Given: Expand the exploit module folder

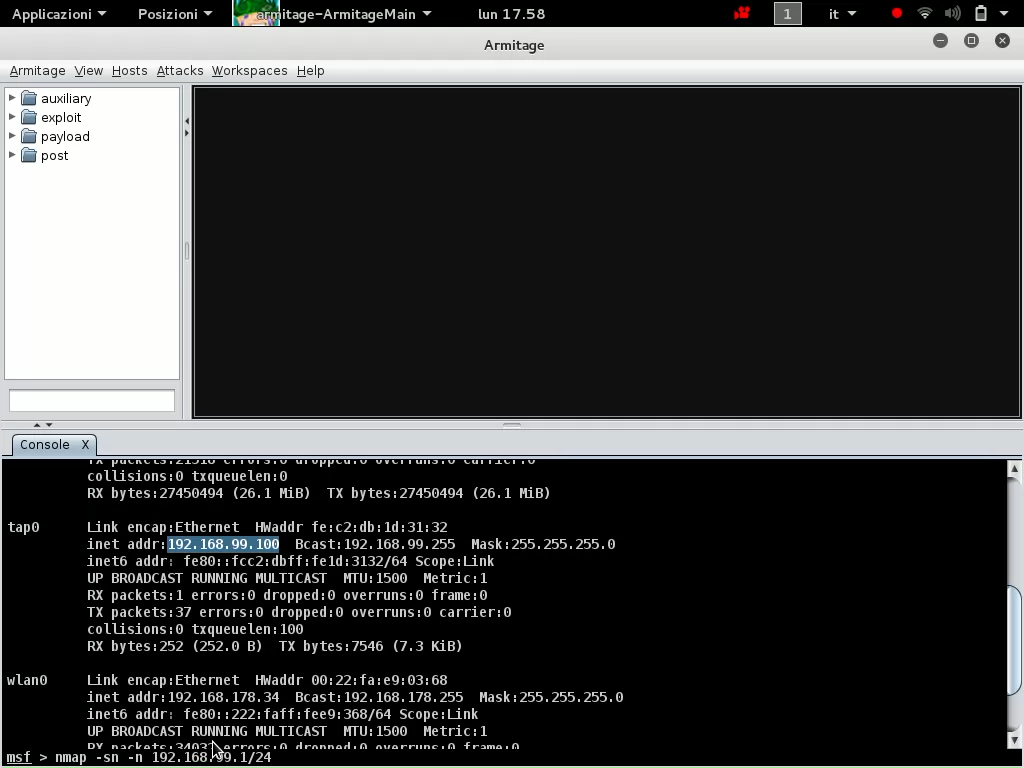Looking at the screenshot, I should (x=12, y=117).
